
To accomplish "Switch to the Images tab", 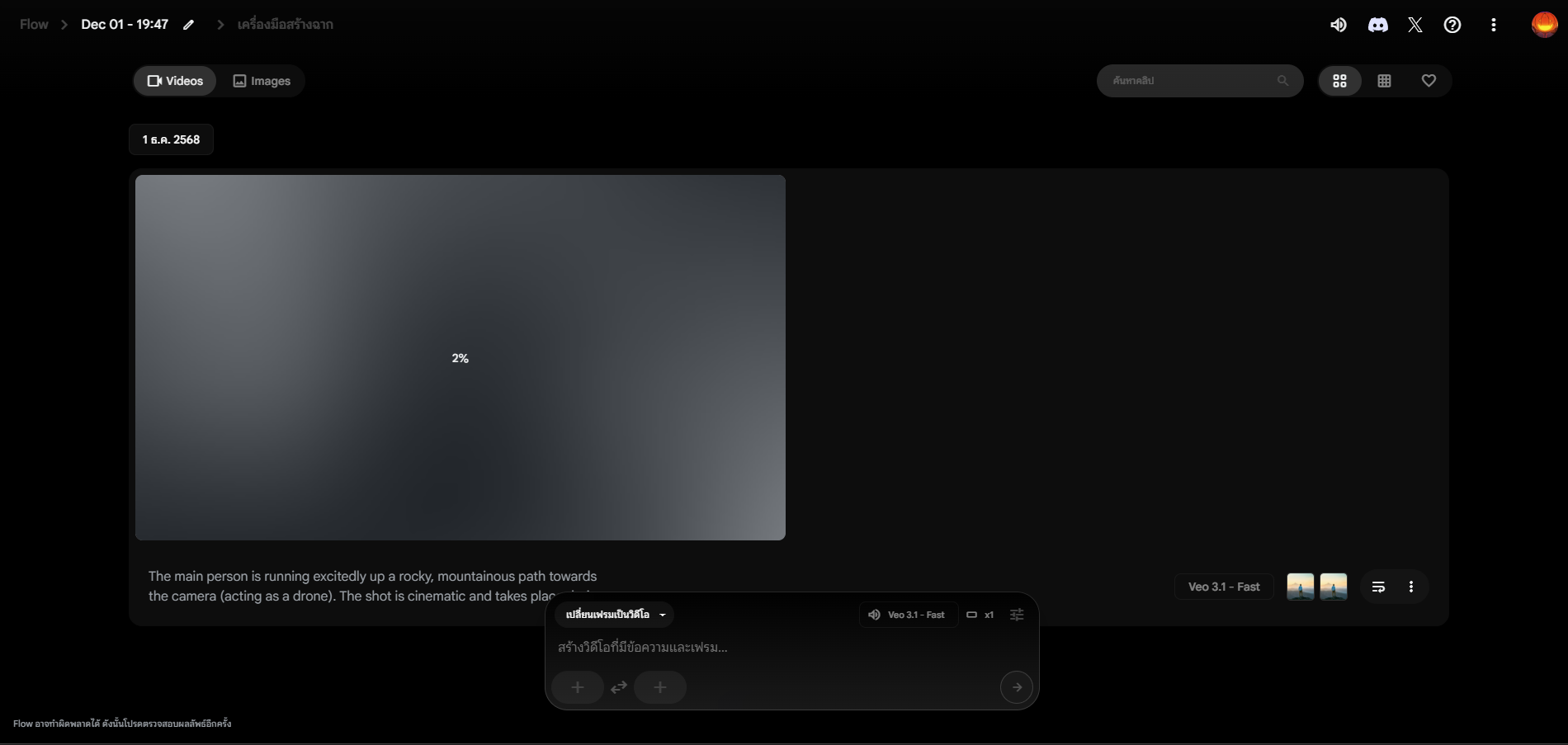I will [x=262, y=81].
